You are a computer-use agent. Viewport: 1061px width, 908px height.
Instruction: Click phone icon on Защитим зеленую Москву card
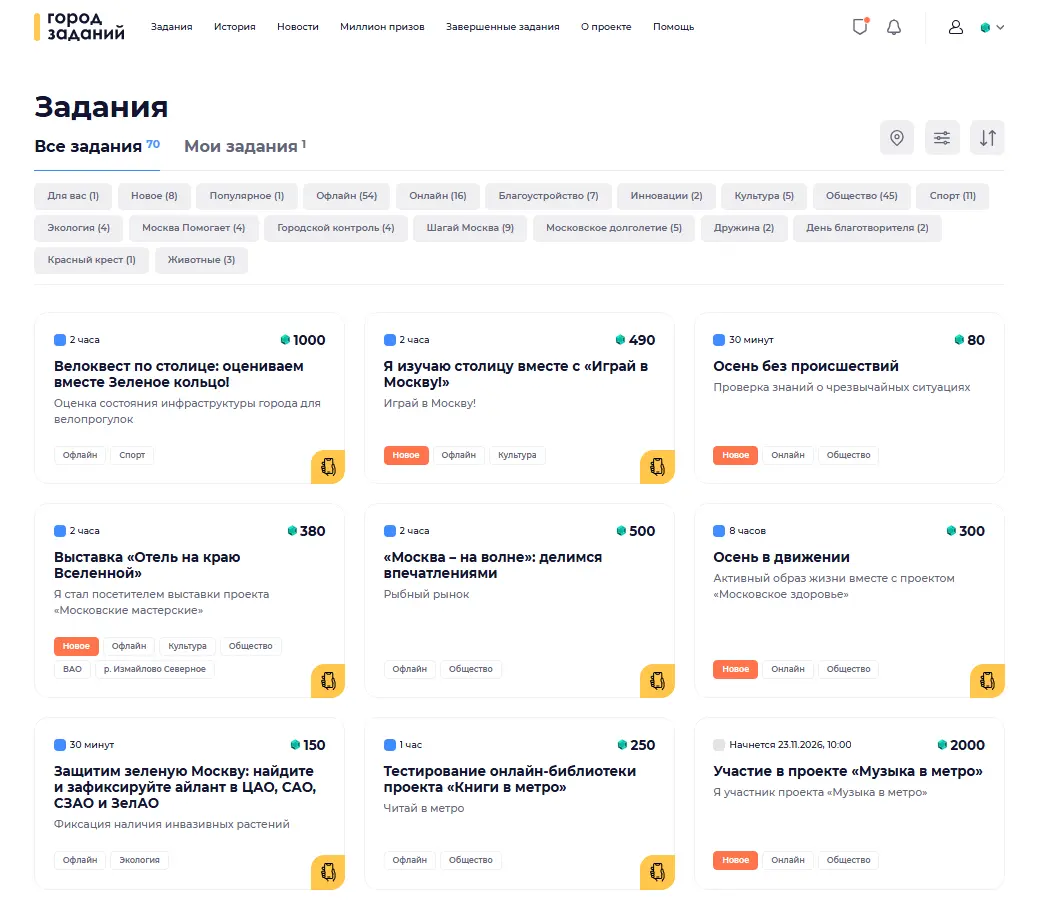pyautogui.click(x=328, y=872)
